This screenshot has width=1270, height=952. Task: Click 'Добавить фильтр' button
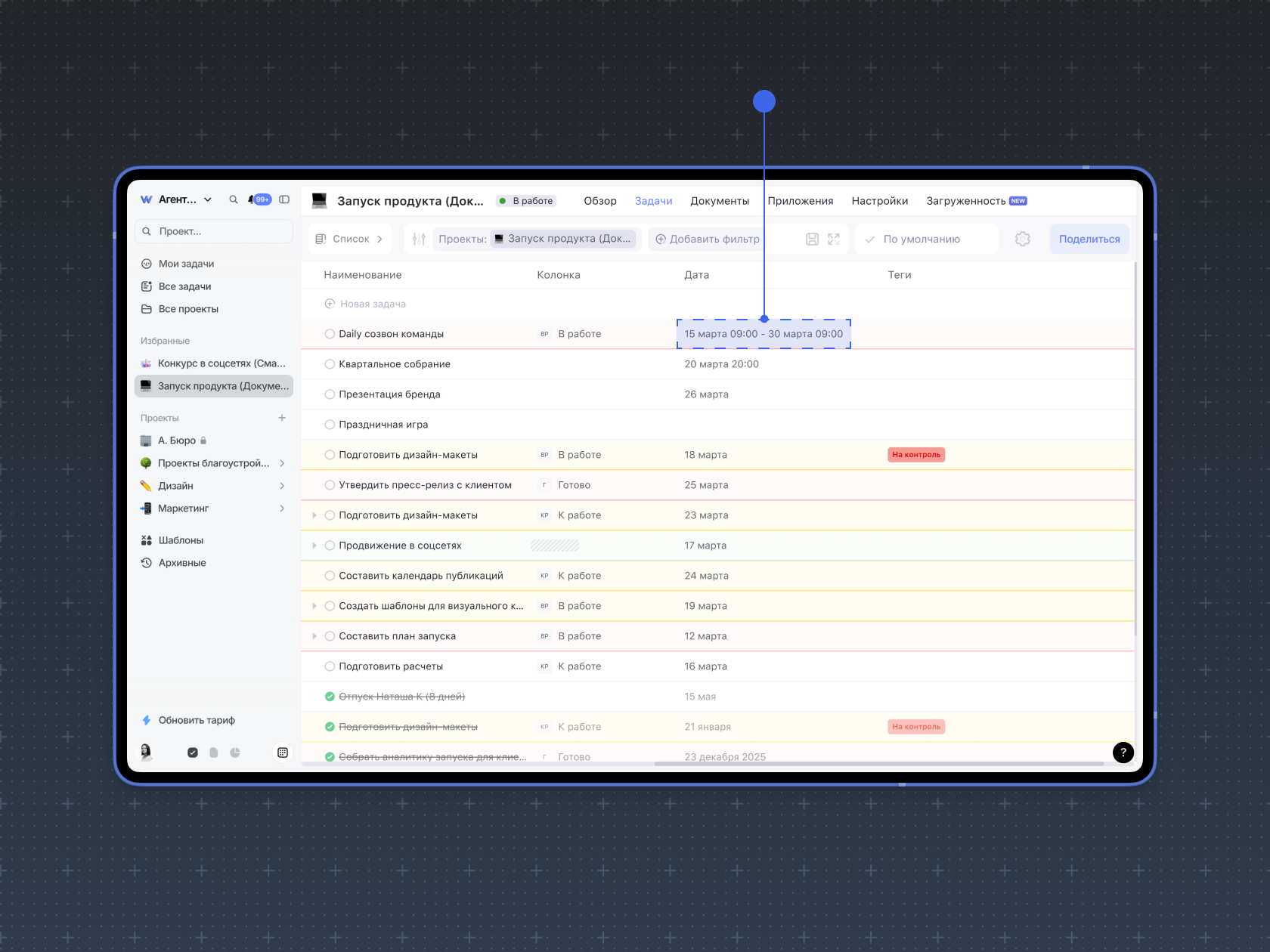(708, 239)
